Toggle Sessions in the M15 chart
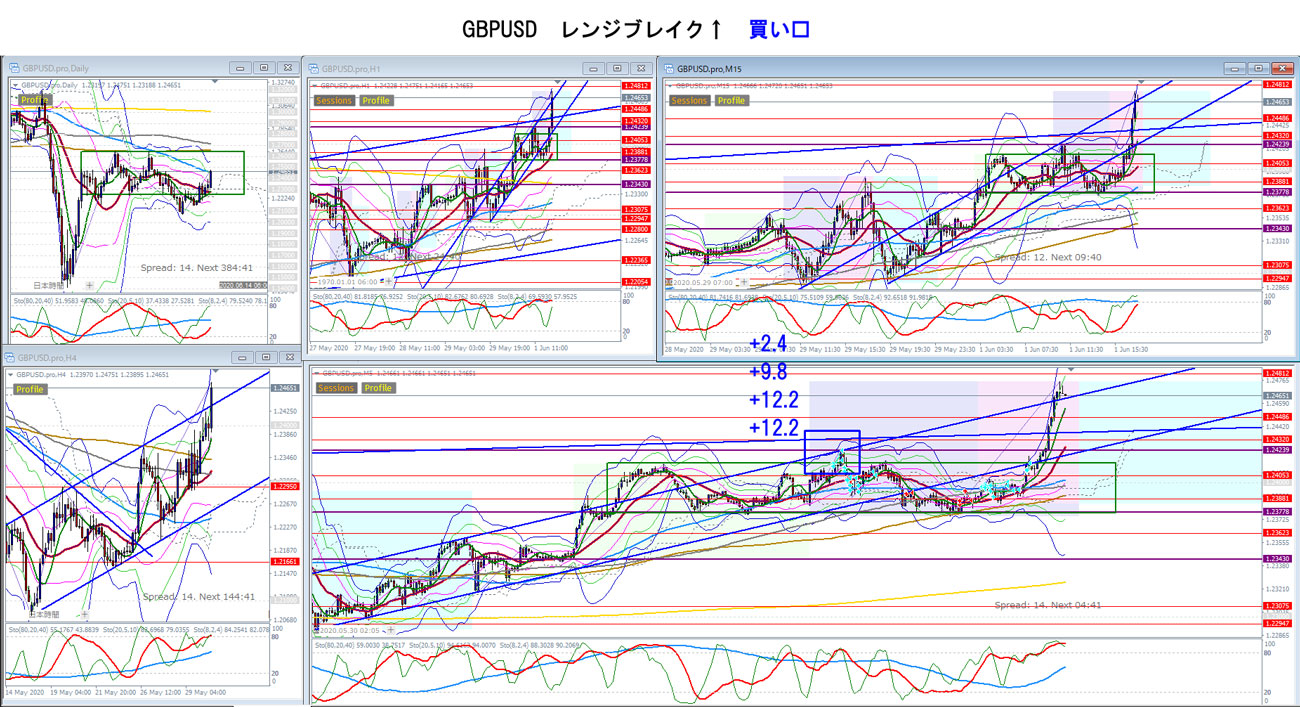The height and width of the screenshot is (707, 1300). point(689,100)
